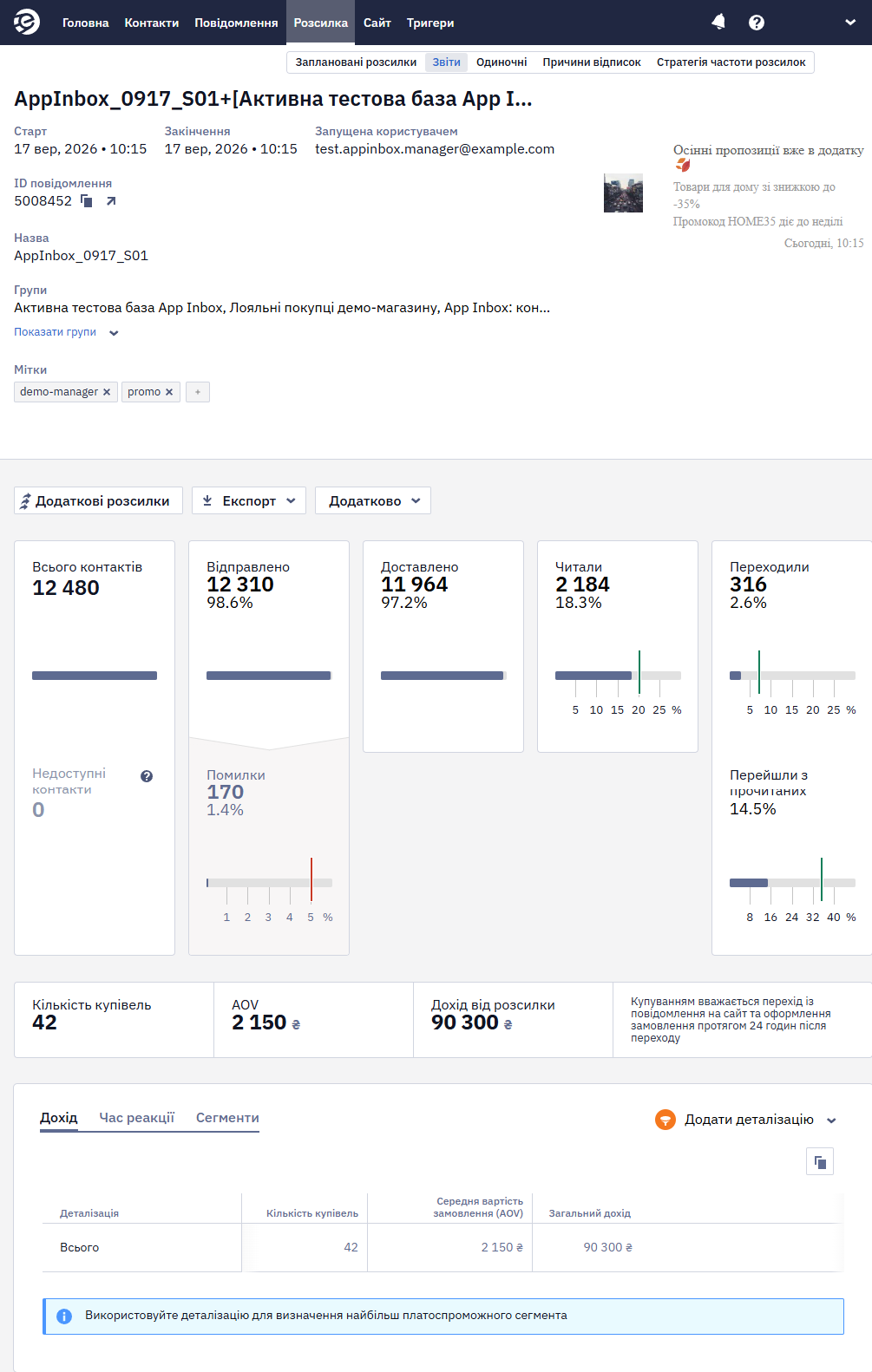The height and width of the screenshot is (1372, 872).
Task: Switch to Сегменти tab
Action: [227, 1118]
